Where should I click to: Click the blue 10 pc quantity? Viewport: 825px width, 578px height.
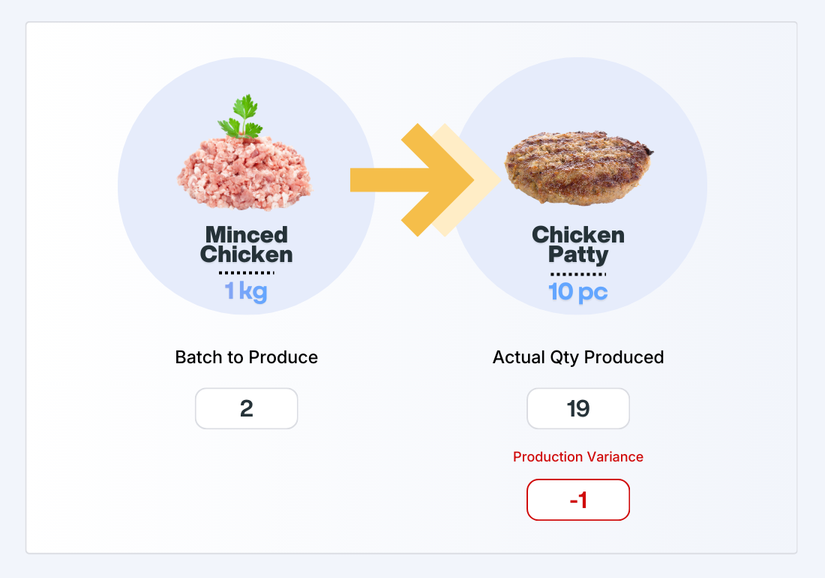click(x=578, y=292)
